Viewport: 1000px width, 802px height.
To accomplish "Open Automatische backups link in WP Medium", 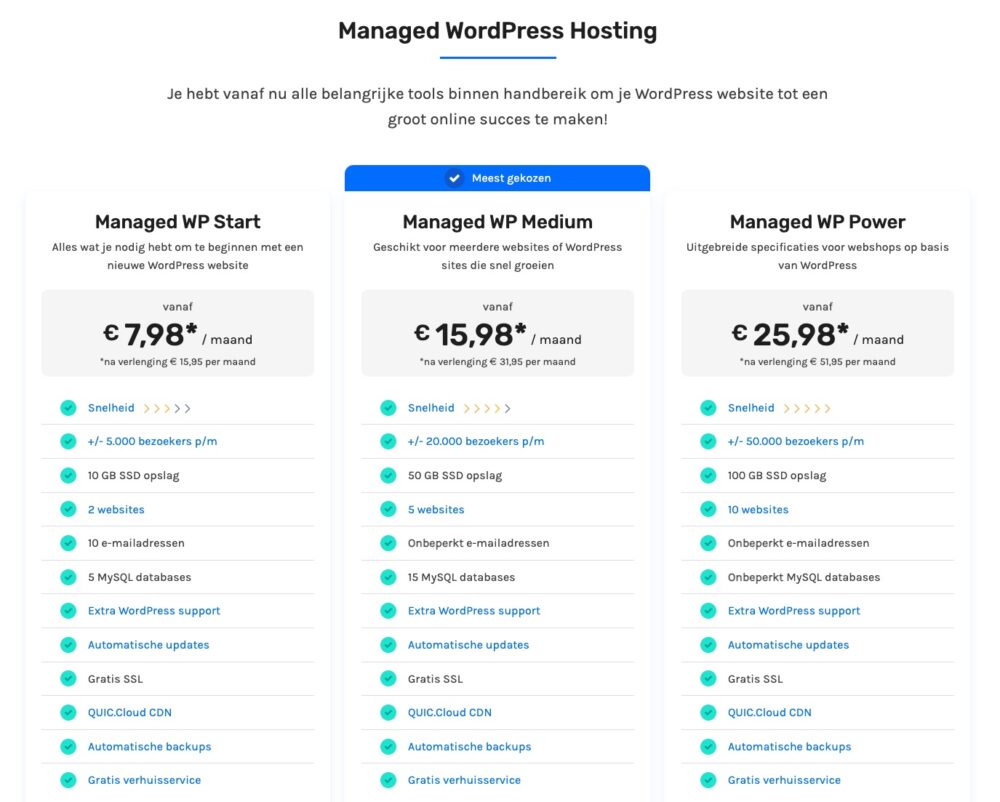I will (469, 747).
